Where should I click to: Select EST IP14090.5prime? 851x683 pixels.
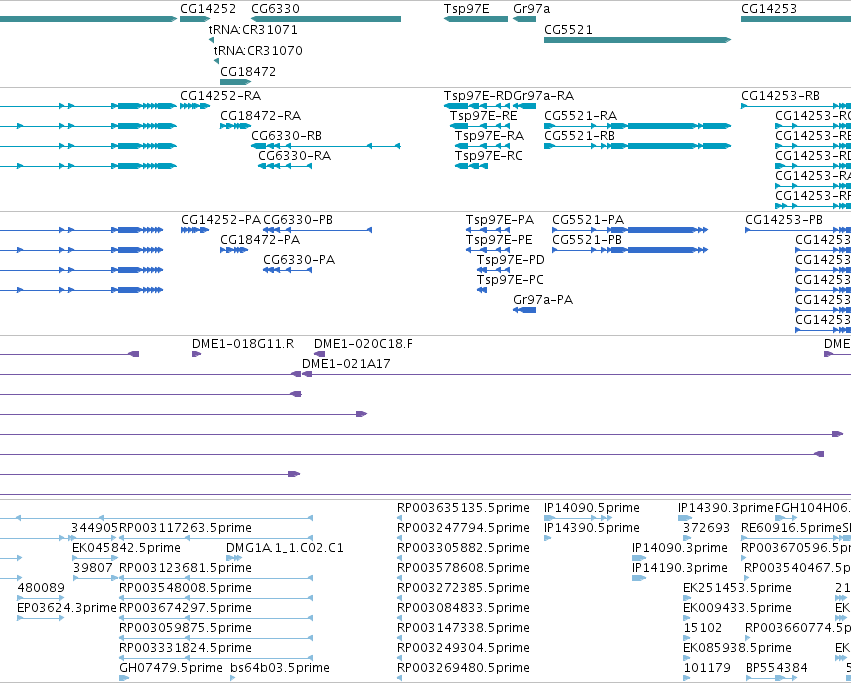click(x=592, y=508)
